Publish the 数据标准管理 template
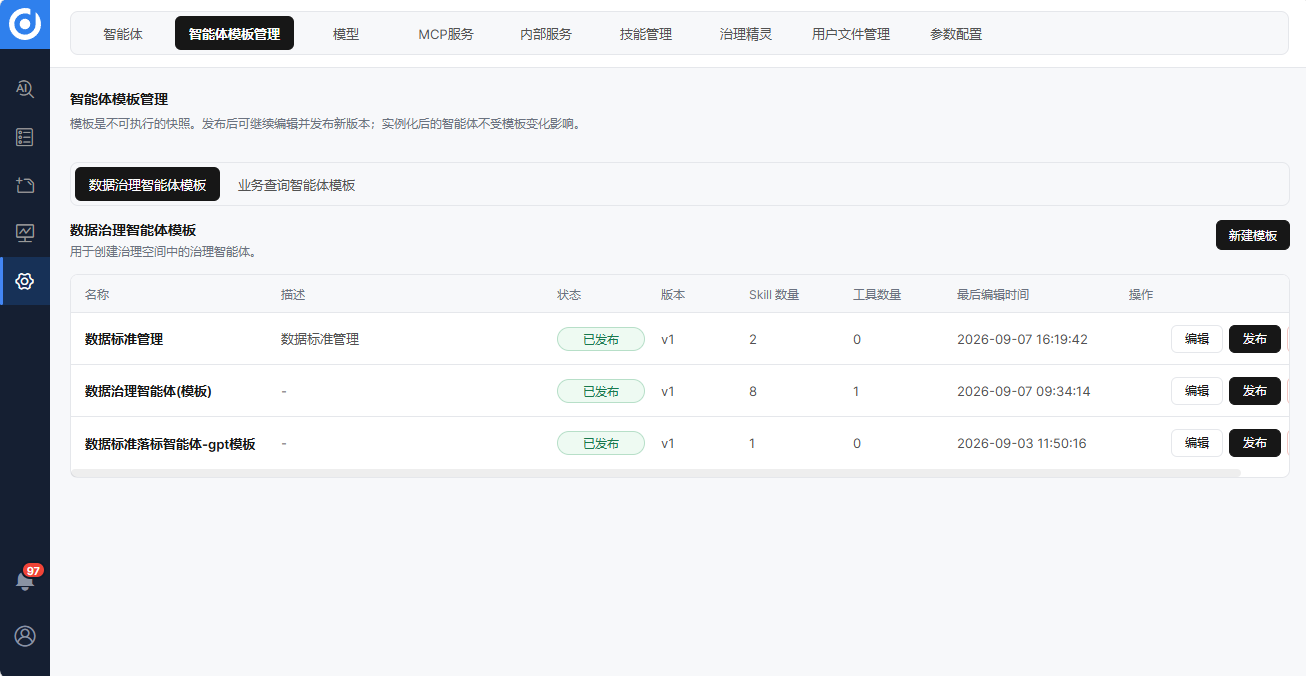 [x=1255, y=339]
